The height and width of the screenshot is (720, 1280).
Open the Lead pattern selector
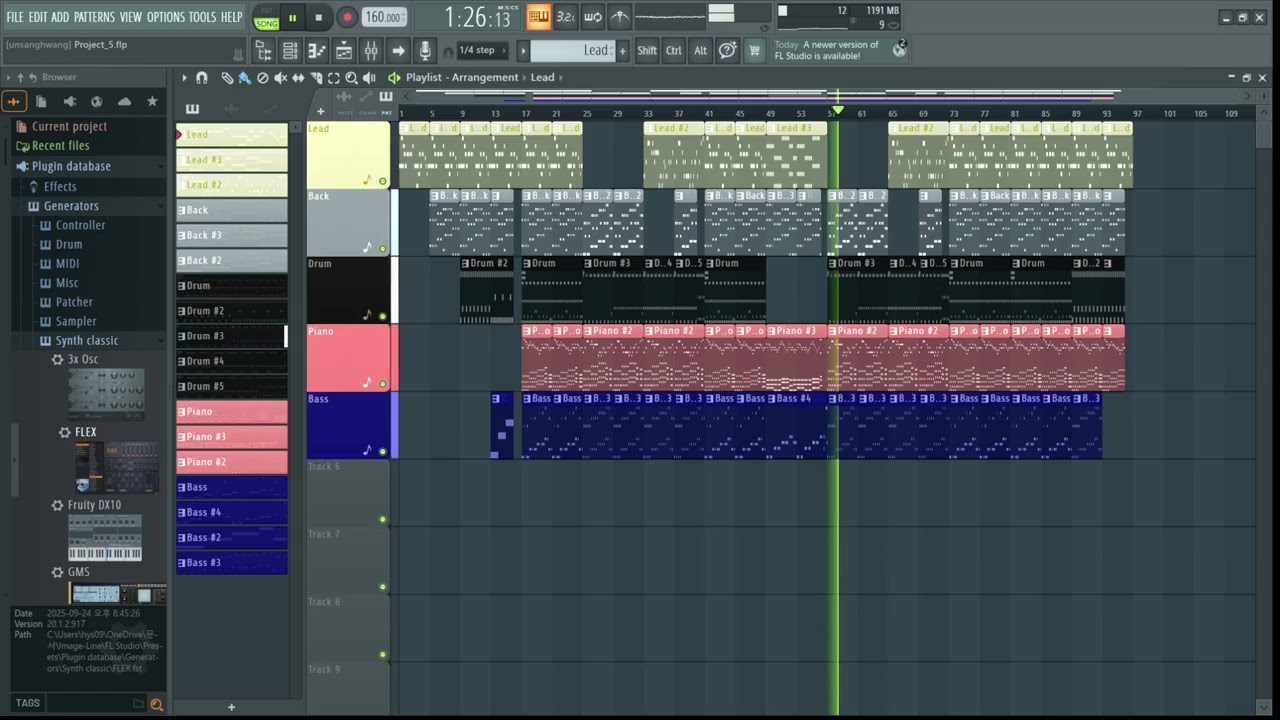tap(573, 50)
